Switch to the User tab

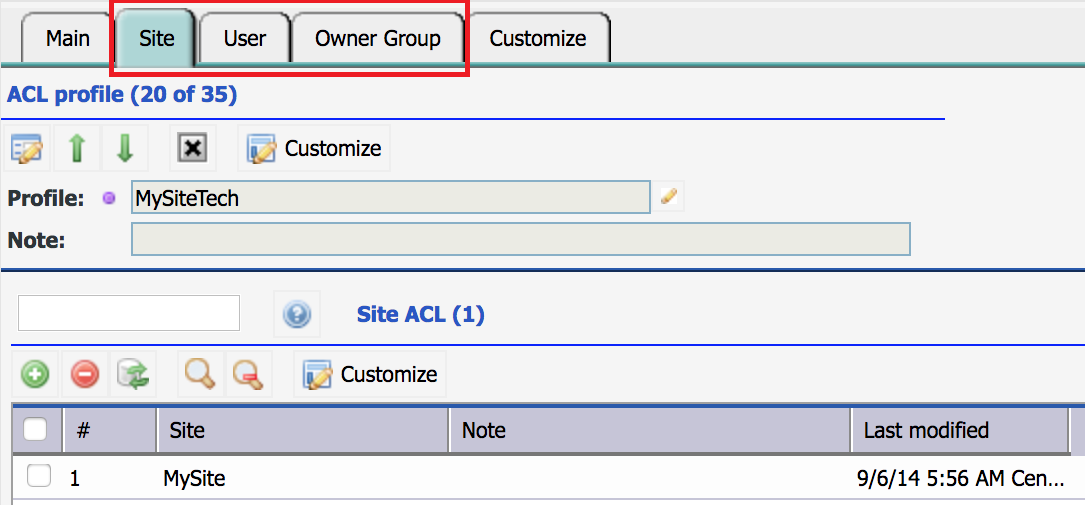click(245, 39)
